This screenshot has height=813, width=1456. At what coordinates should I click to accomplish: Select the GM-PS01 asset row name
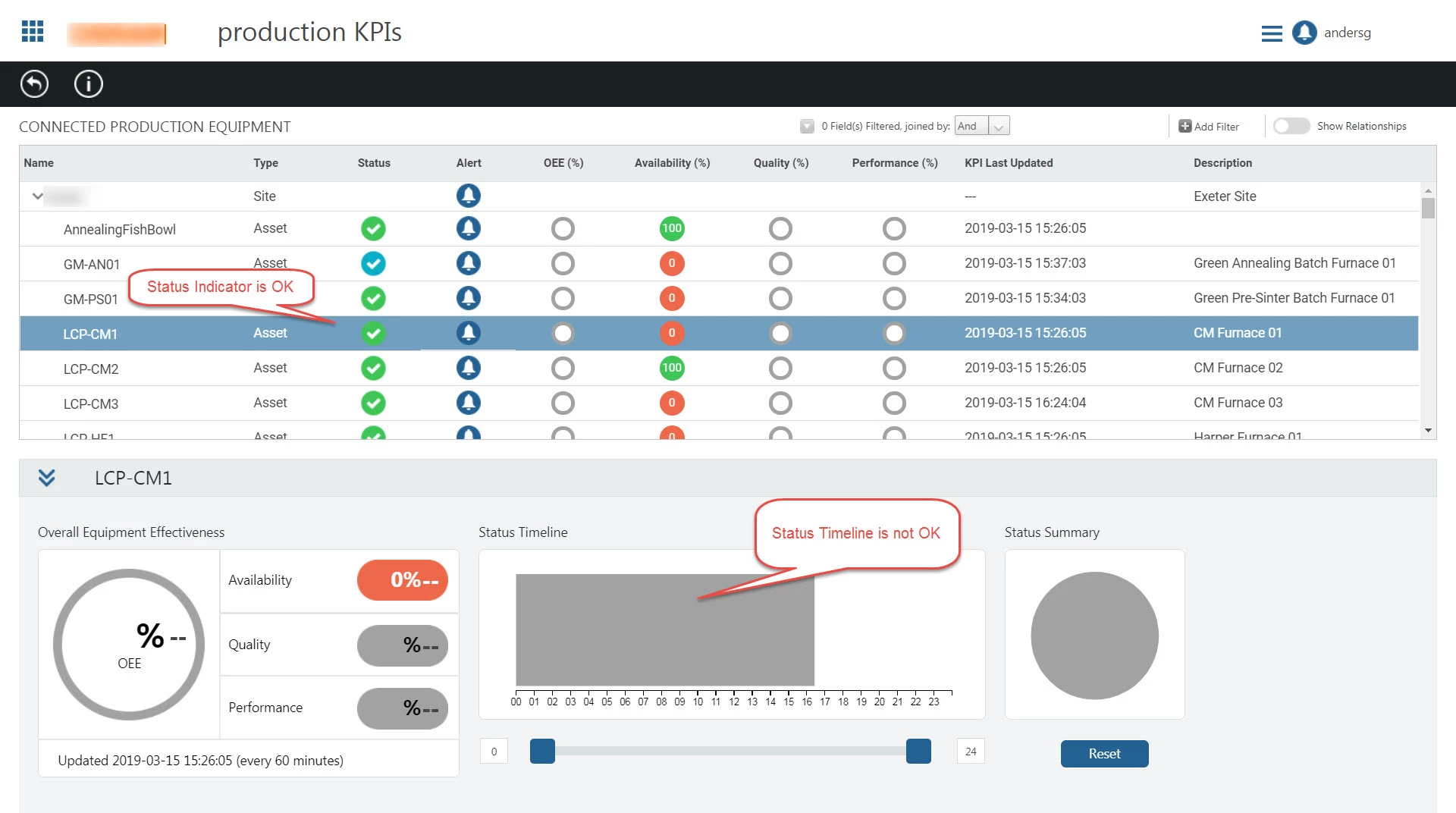pos(91,300)
